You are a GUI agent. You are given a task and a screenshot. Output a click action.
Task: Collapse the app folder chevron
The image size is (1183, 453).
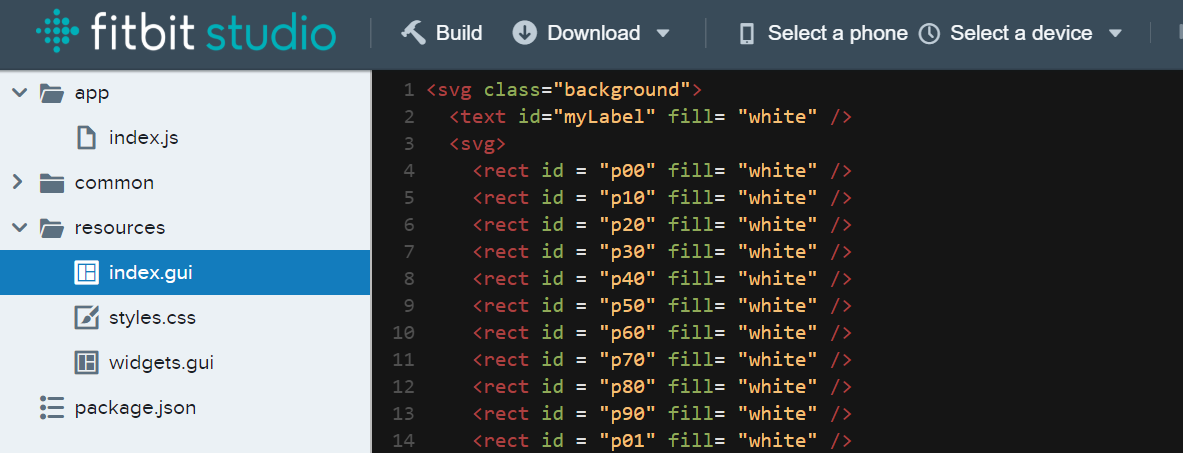[x=19, y=93]
